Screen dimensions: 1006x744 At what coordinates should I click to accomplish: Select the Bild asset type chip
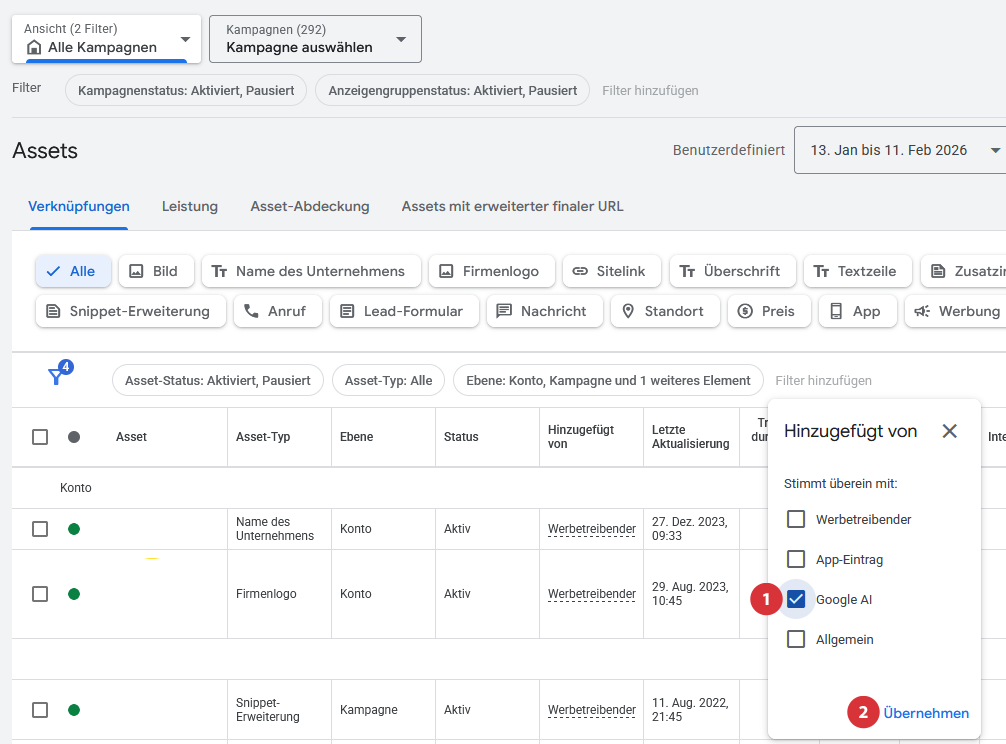[x=156, y=271]
